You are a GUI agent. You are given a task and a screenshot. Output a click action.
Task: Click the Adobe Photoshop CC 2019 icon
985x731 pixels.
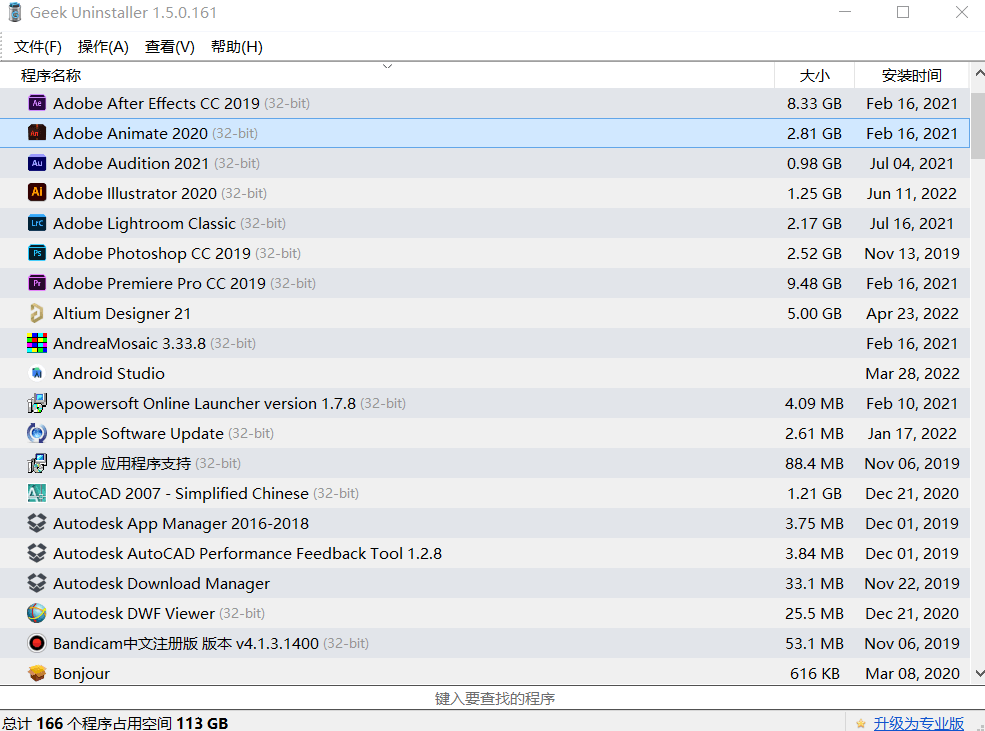tap(35, 253)
